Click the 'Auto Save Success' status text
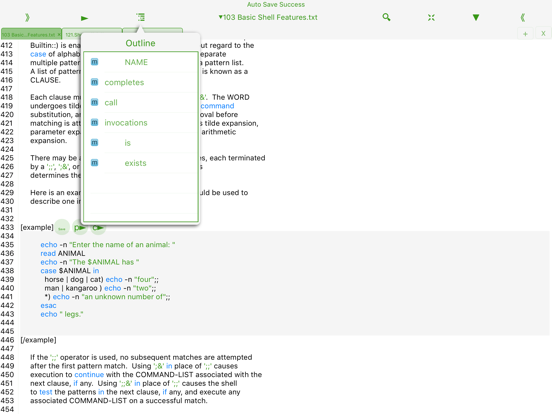 click(276, 5)
